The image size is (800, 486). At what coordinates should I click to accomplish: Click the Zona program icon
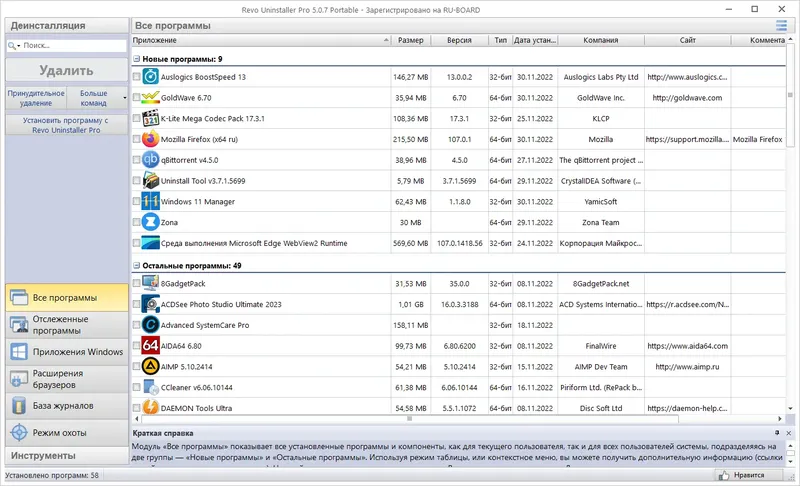[151, 222]
